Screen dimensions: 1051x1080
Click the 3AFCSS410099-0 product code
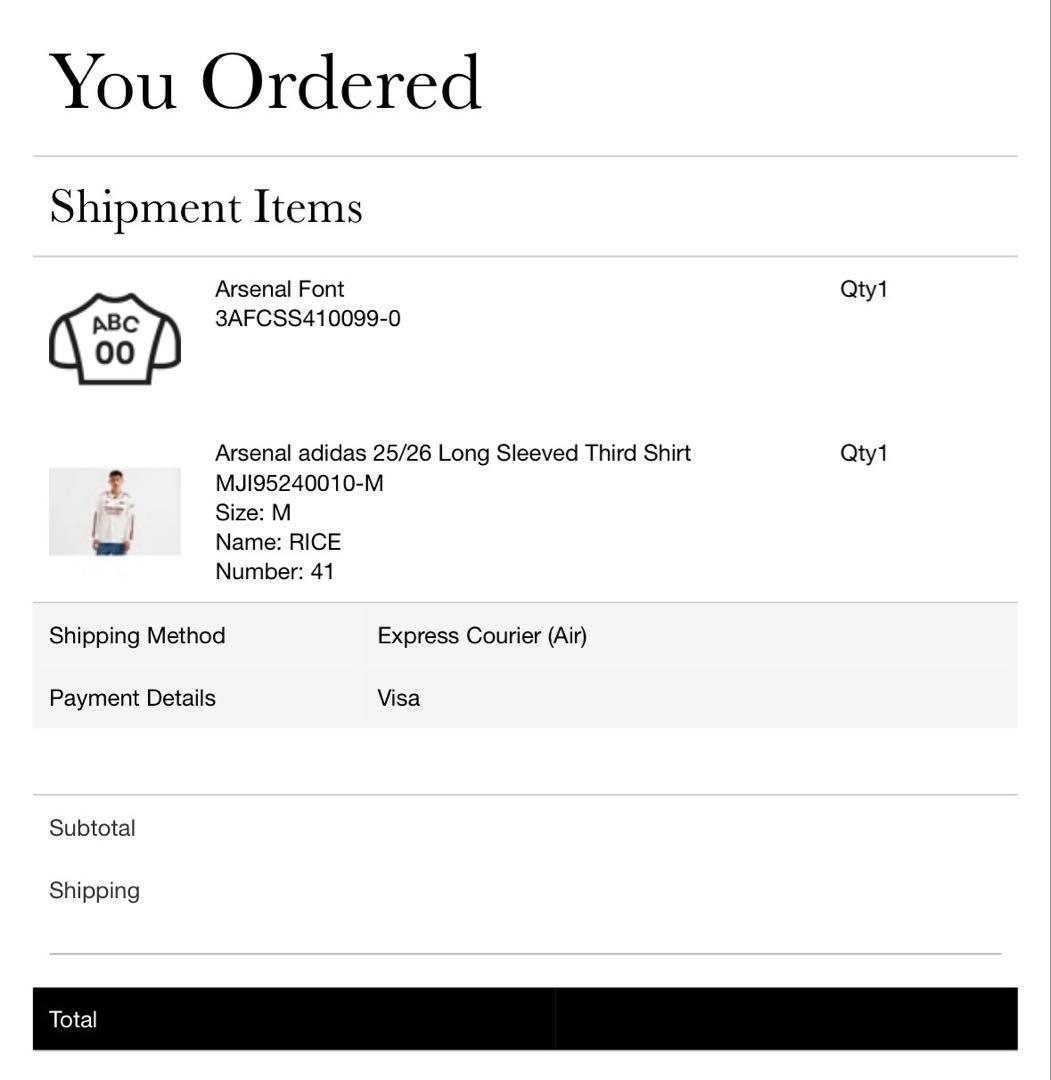tap(308, 319)
